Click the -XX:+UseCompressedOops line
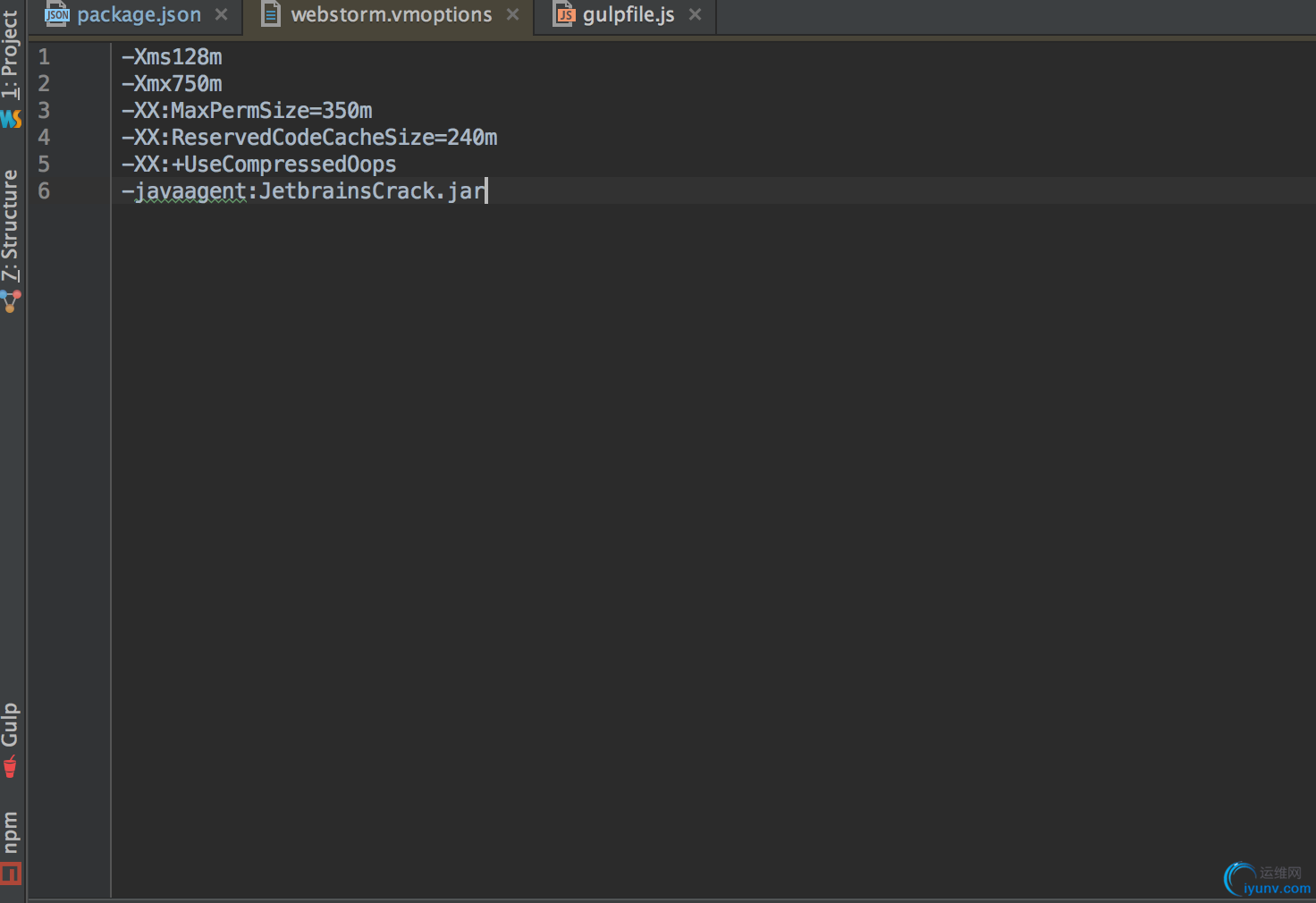Viewport: 1316px width, 903px height. click(259, 165)
